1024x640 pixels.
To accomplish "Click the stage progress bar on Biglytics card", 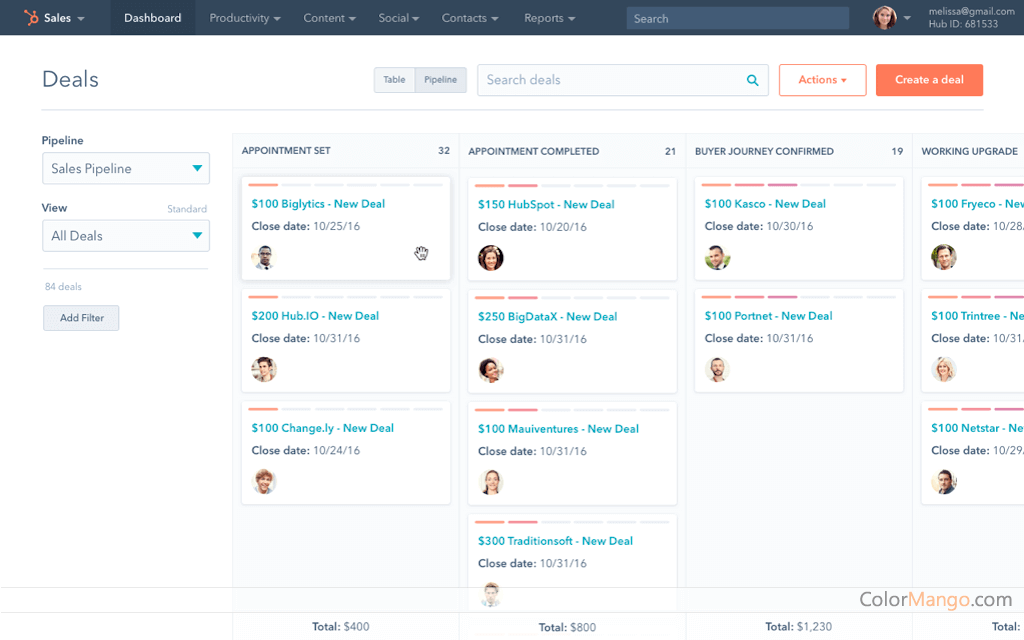I will [x=345, y=185].
